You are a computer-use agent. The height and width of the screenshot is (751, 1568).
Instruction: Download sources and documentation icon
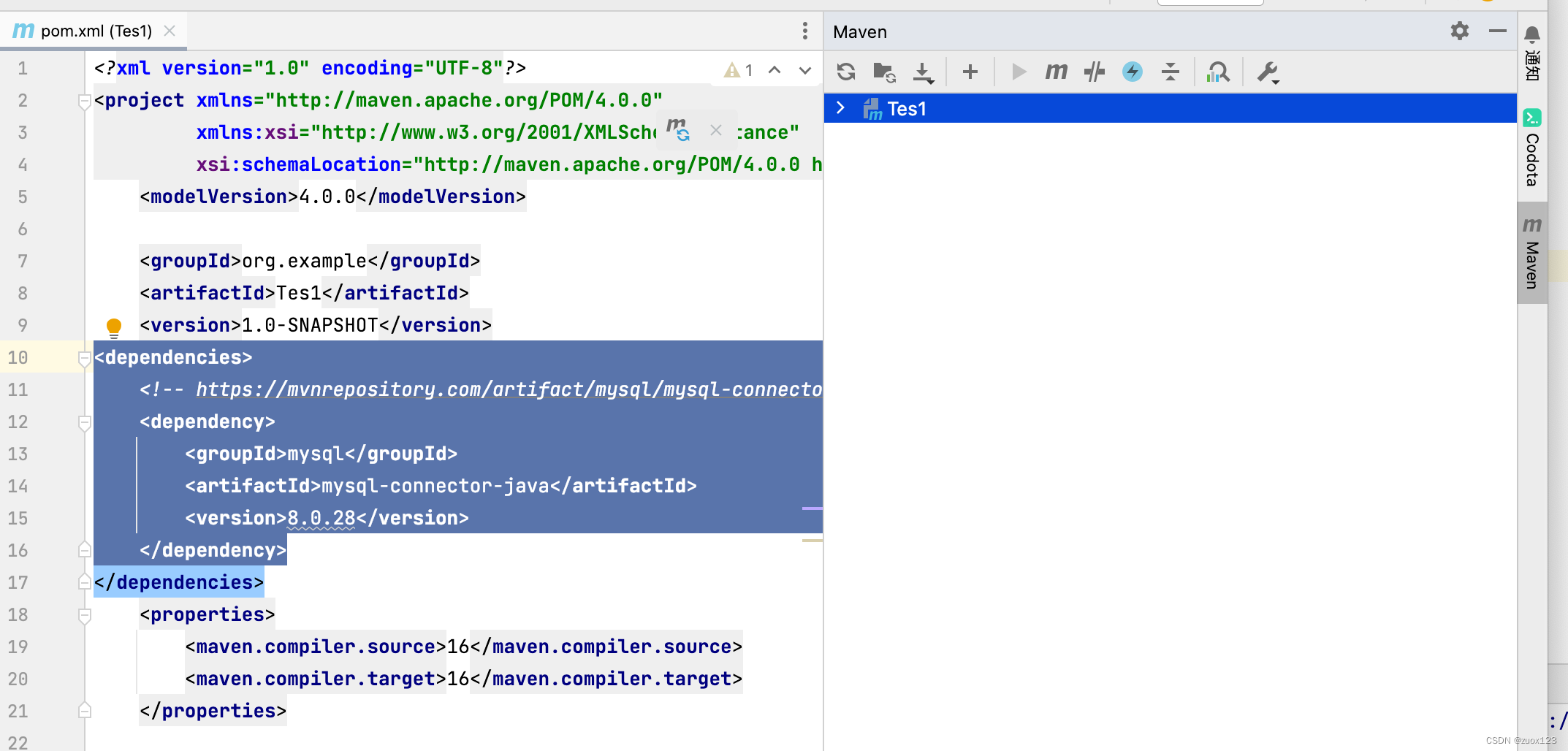tap(924, 72)
